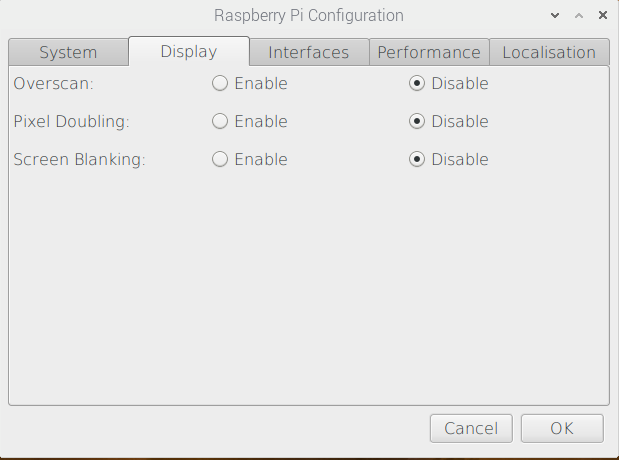
Task: Click the Cancel button
Action: tap(471, 428)
